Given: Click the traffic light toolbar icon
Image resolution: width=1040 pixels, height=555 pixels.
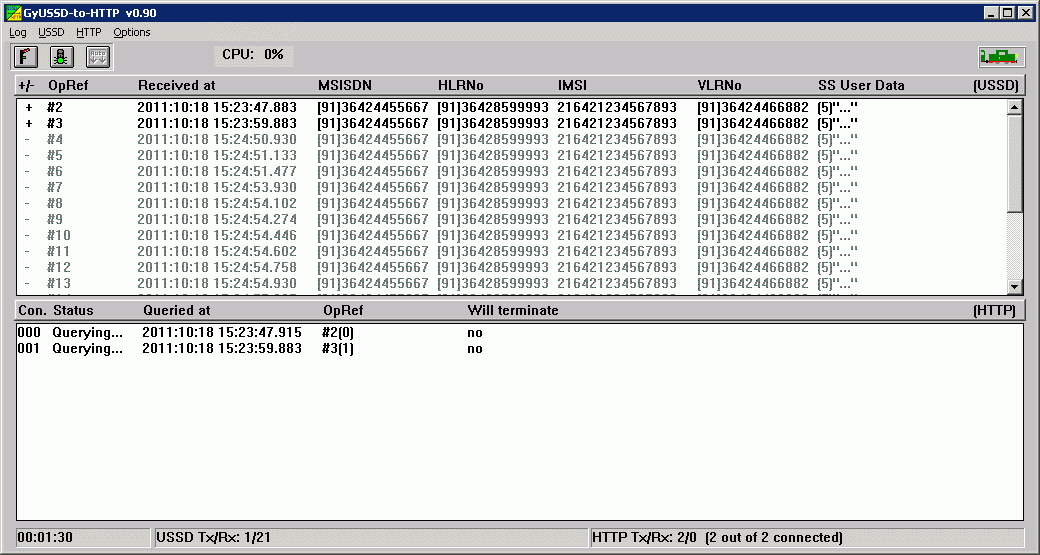Looking at the screenshot, I should click(x=61, y=57).
